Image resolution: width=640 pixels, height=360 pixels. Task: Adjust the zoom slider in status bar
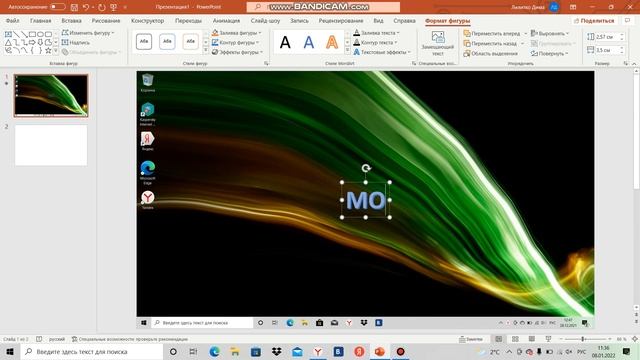583,339
